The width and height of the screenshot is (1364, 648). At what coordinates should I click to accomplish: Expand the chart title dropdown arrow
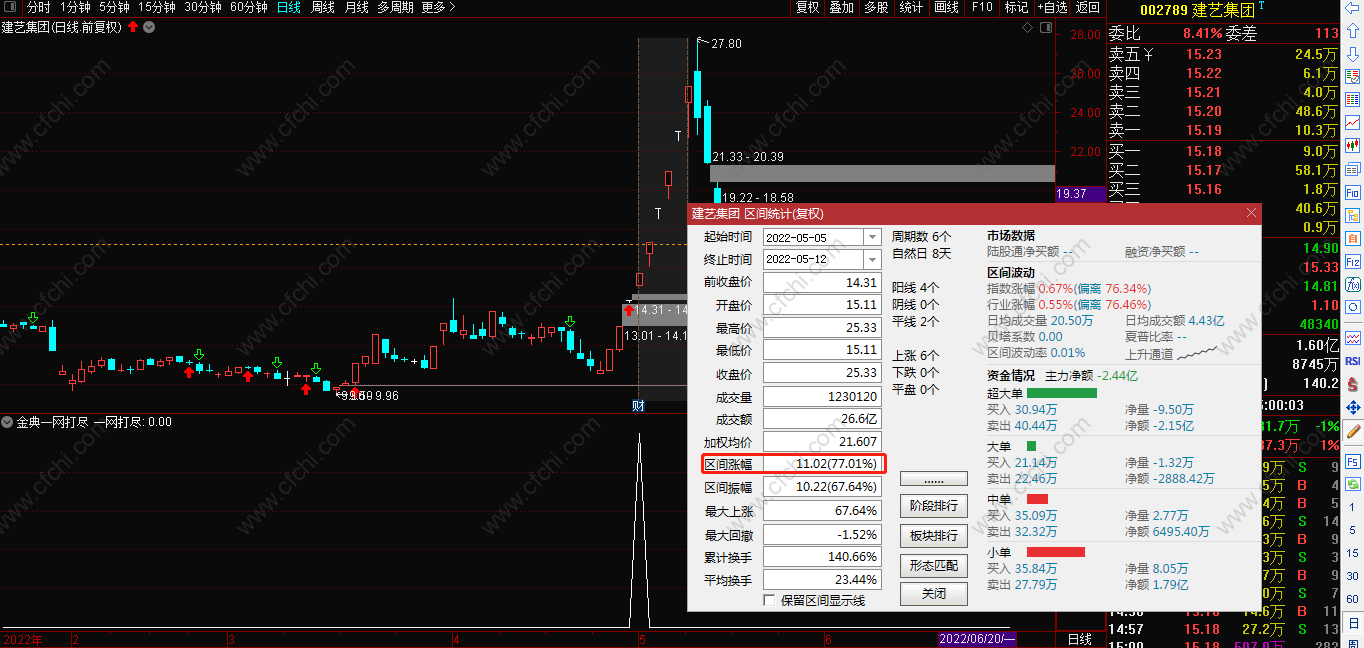coord(149,27)
